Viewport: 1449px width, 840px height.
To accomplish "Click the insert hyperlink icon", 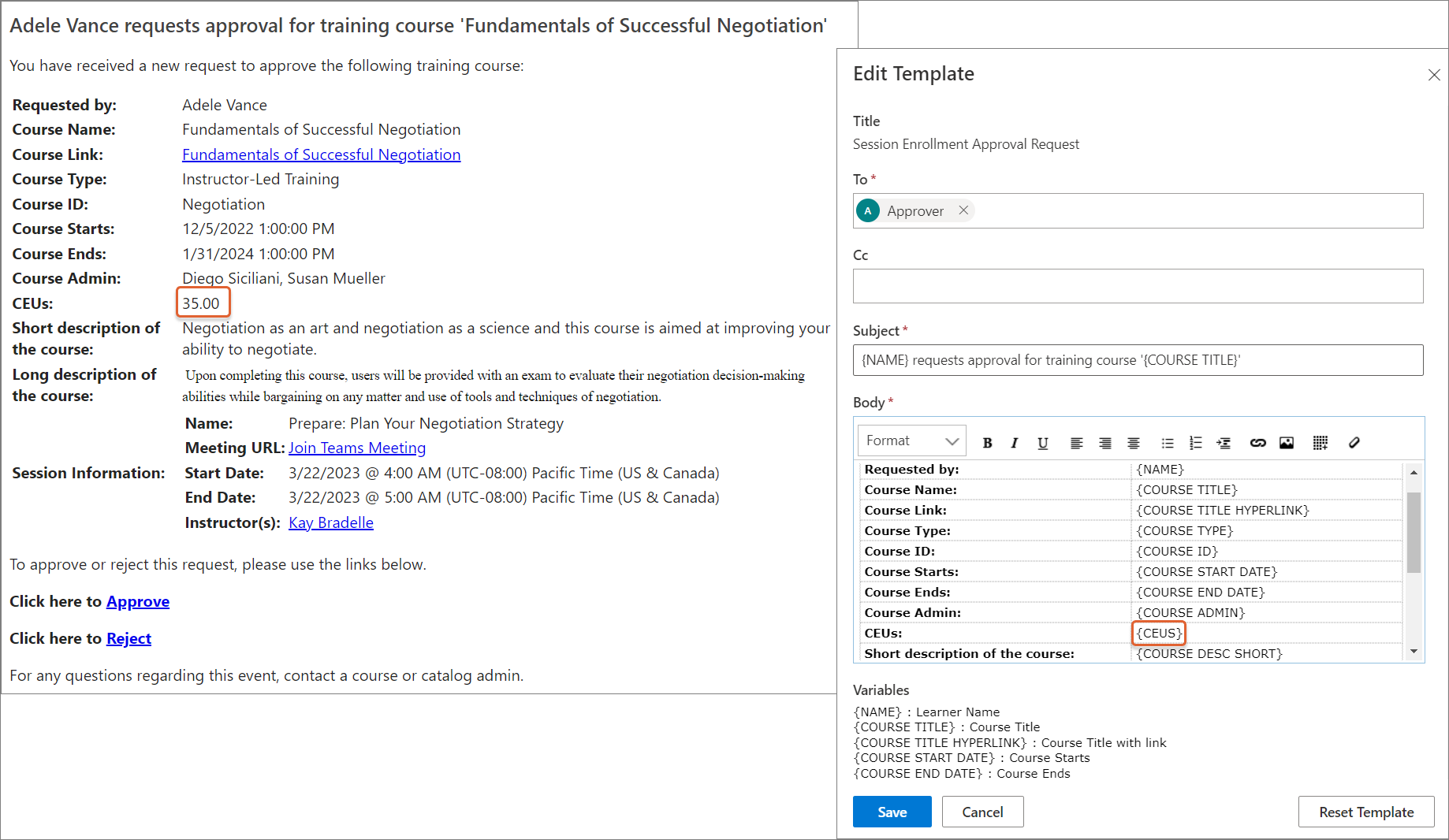I will [1257, 443].
